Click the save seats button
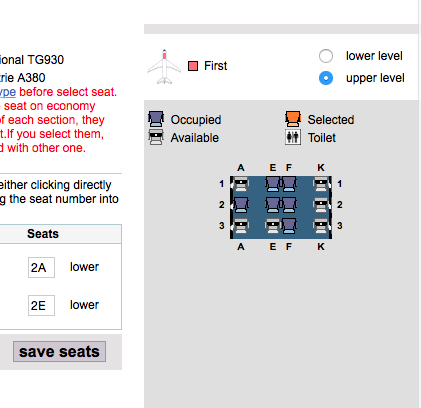The width and height of the screenshot is (421, 408). (59, 351)
